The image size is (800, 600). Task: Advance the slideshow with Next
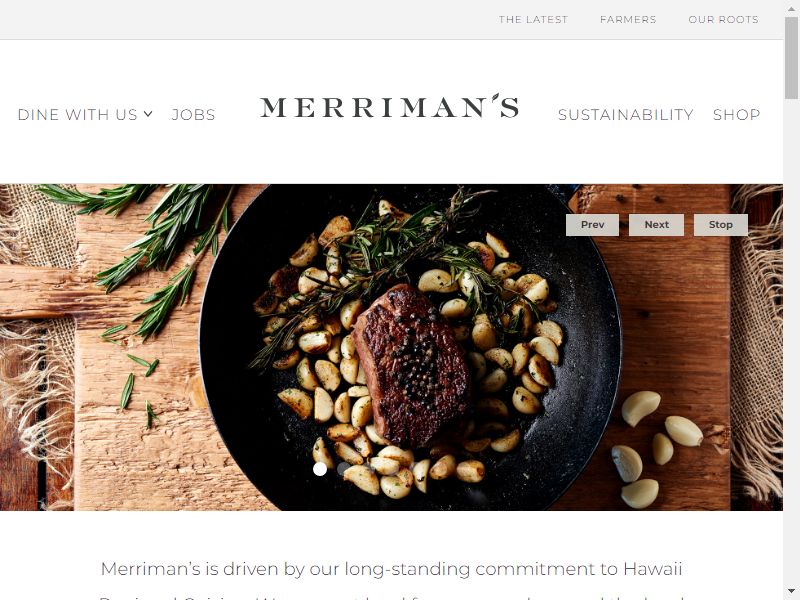(x=656, y=224)
